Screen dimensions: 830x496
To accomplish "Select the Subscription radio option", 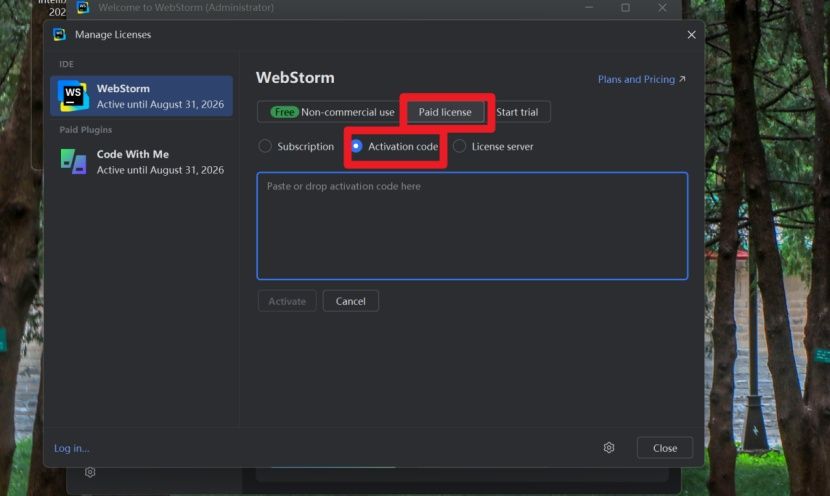I will click(296, 147).
